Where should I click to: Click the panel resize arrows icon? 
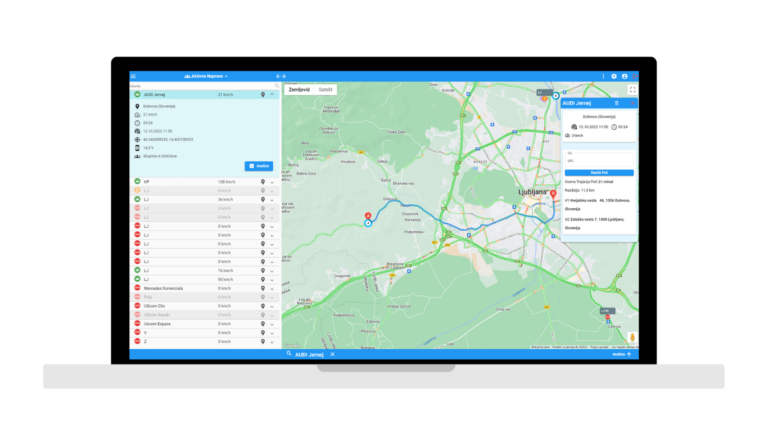281,76
